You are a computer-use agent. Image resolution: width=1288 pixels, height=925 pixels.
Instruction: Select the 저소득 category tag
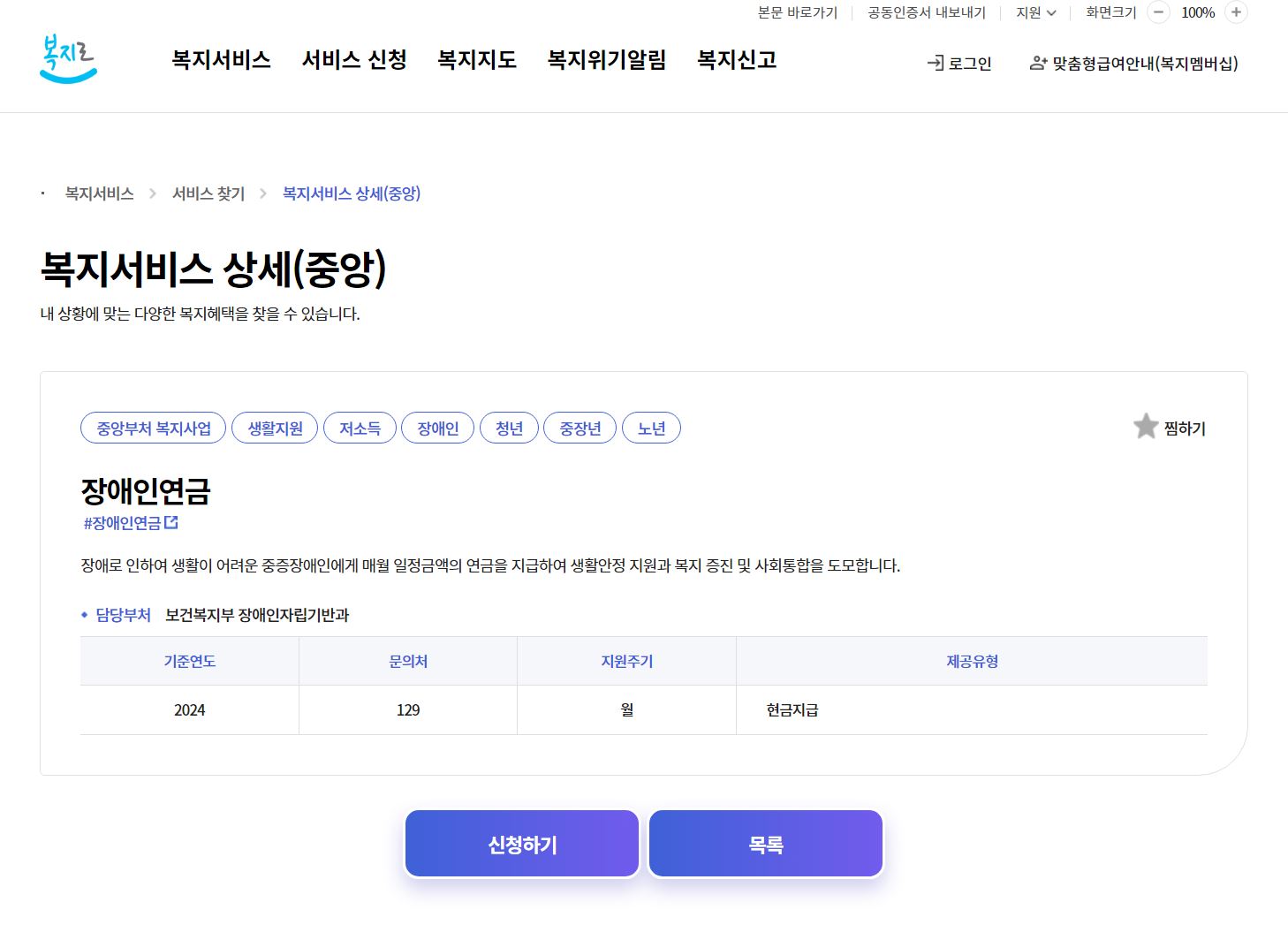[360, 428]
